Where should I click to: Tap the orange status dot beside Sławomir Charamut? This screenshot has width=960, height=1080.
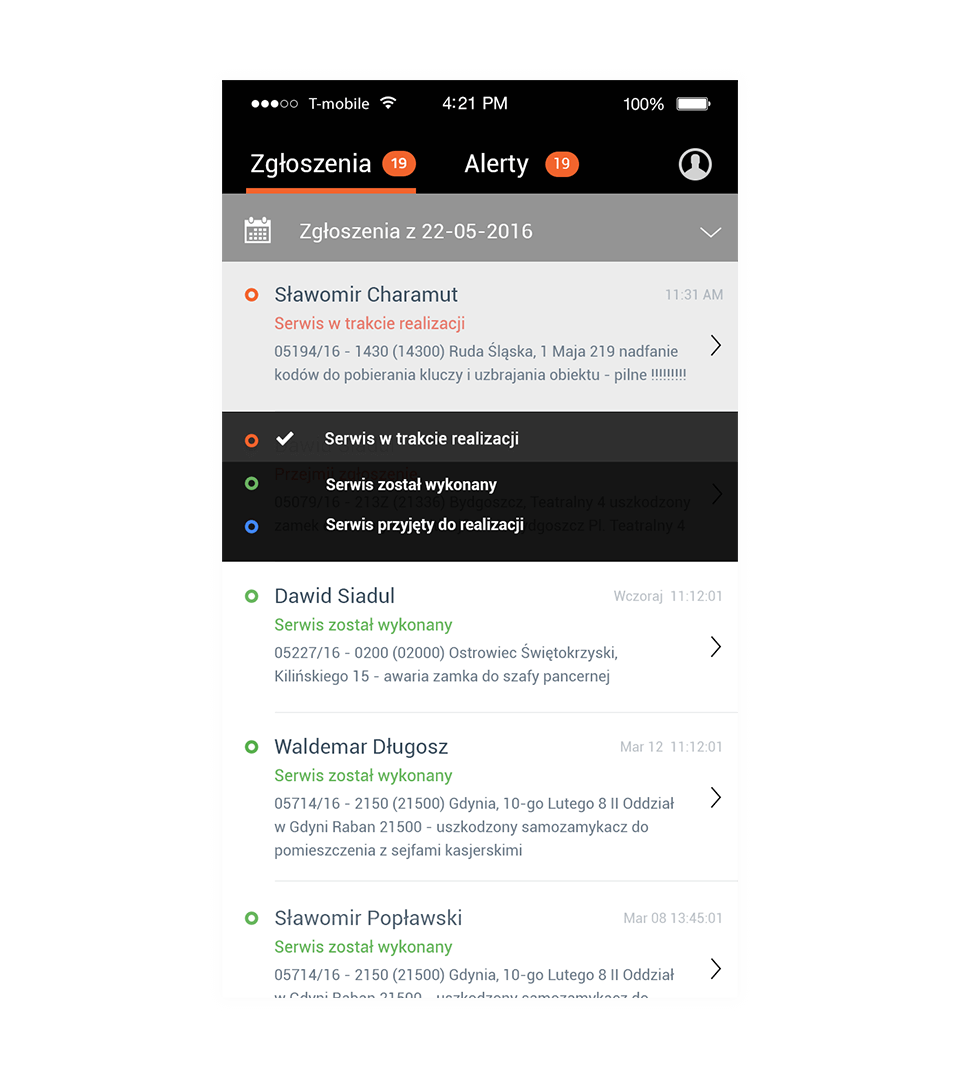pos(252,295)
